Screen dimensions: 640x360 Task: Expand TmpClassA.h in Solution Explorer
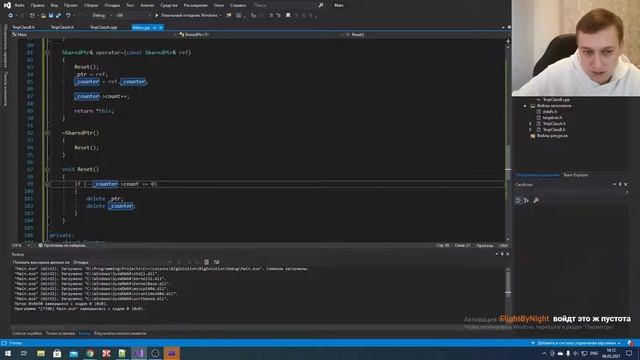[x=531, y=124]
